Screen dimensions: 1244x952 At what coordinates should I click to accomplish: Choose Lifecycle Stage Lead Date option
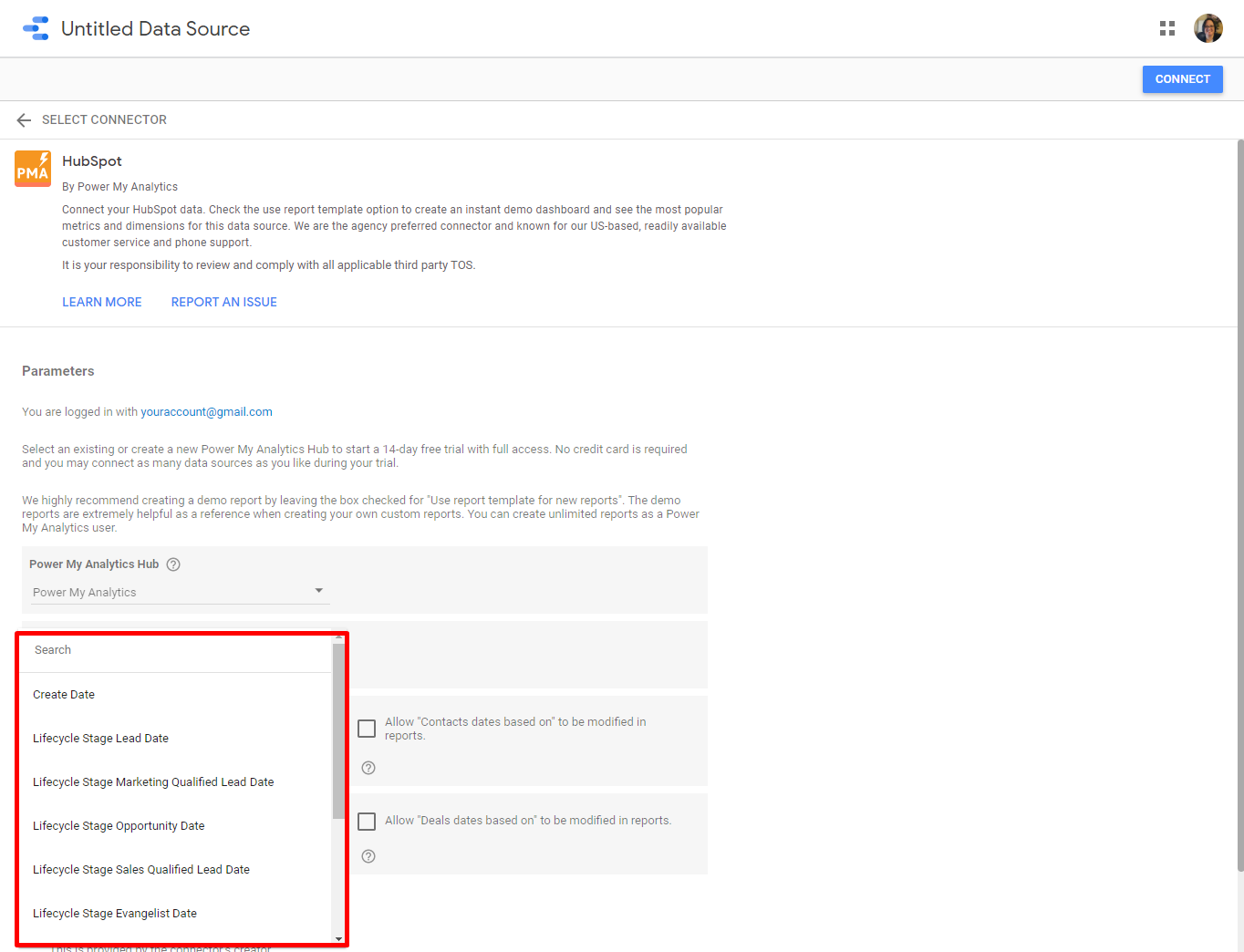(x=100, y=739)
